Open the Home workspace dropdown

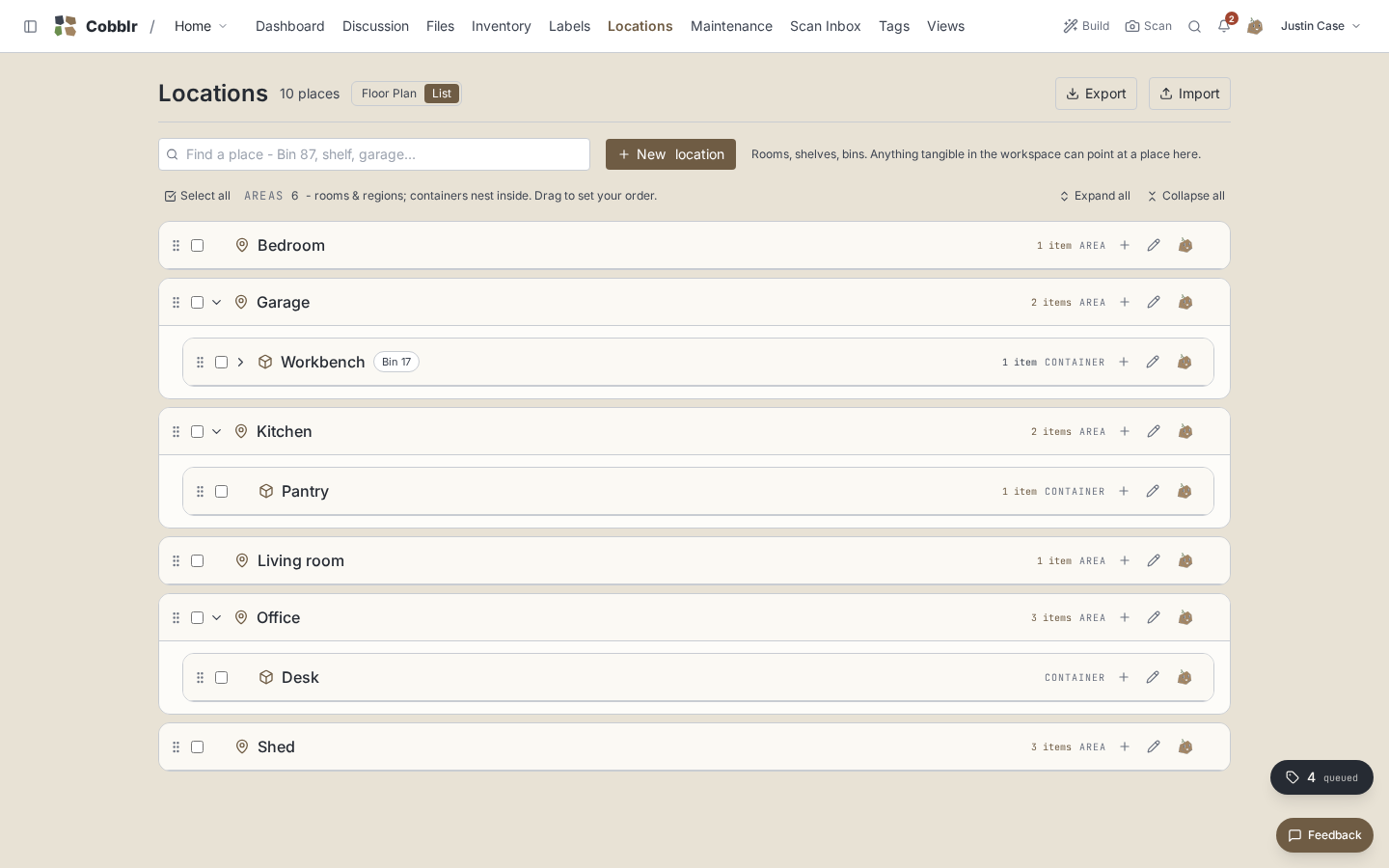[201, 26]
